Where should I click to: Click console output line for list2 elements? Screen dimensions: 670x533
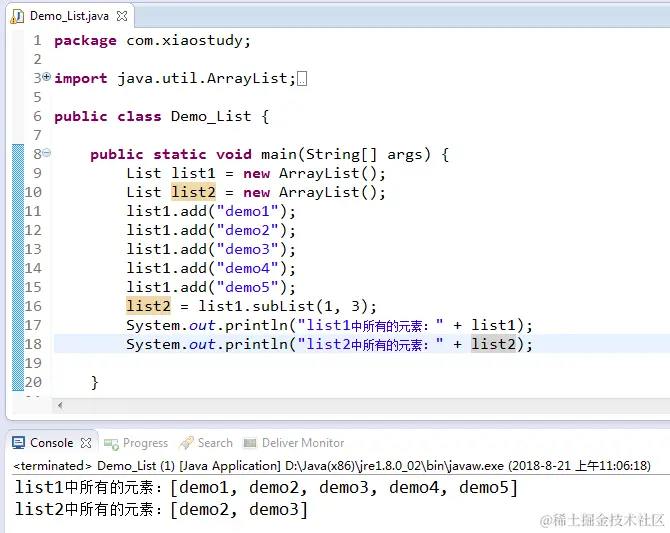pos(161,509)
